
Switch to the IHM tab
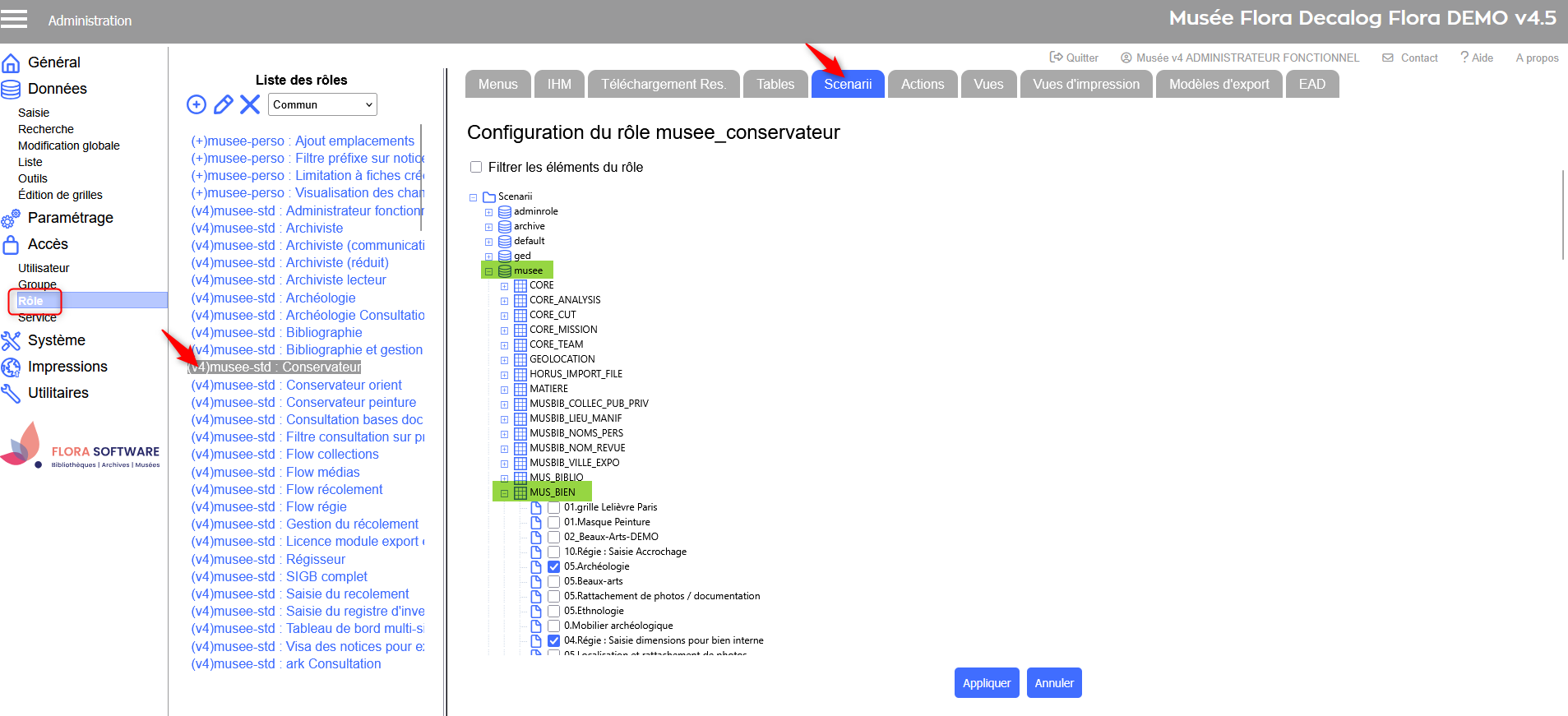click(559, 84)
